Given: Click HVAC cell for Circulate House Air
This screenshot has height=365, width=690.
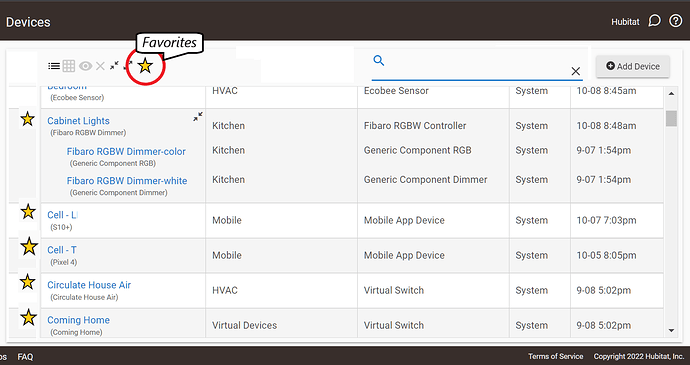Looking at the screenshot, I should [225, 290].
